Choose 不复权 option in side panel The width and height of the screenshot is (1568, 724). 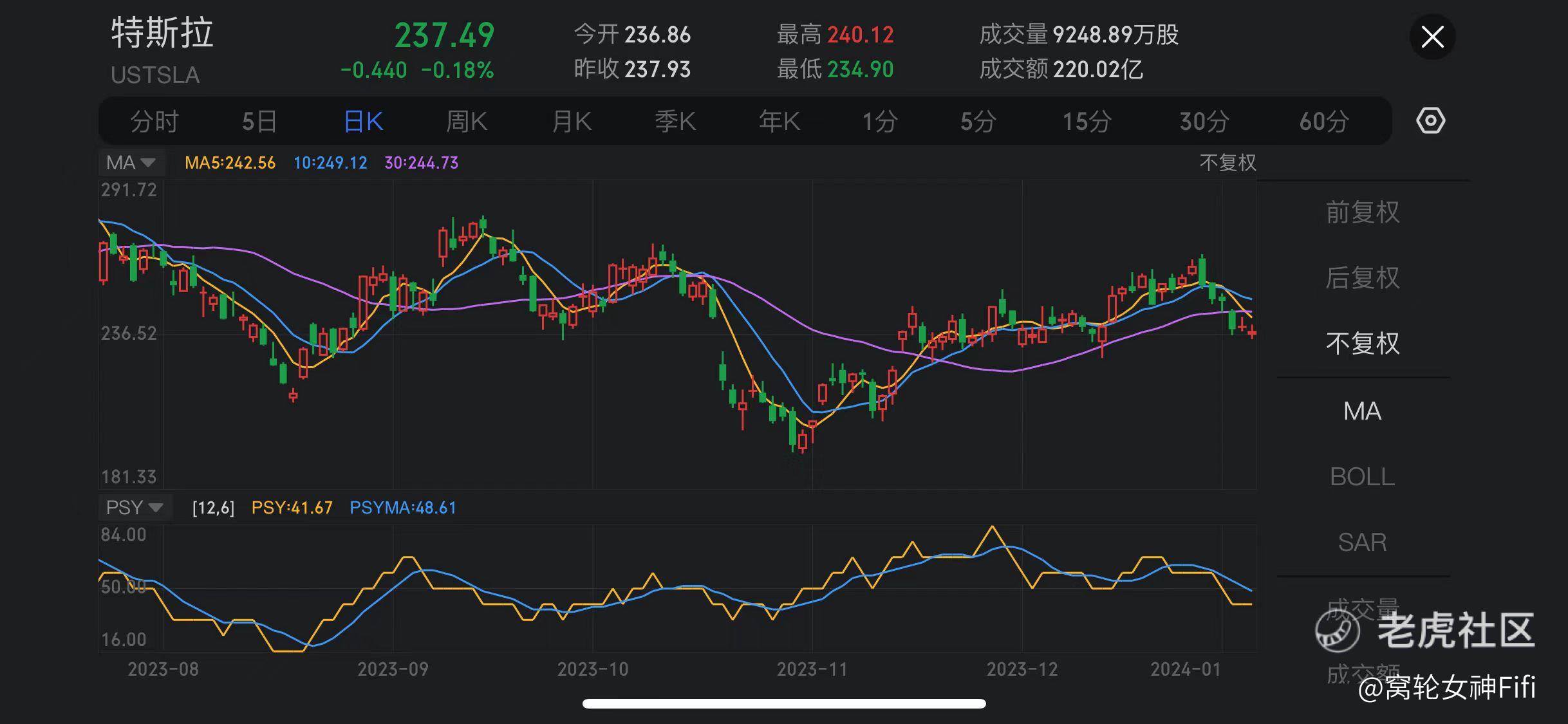[x=1363, y=343]
